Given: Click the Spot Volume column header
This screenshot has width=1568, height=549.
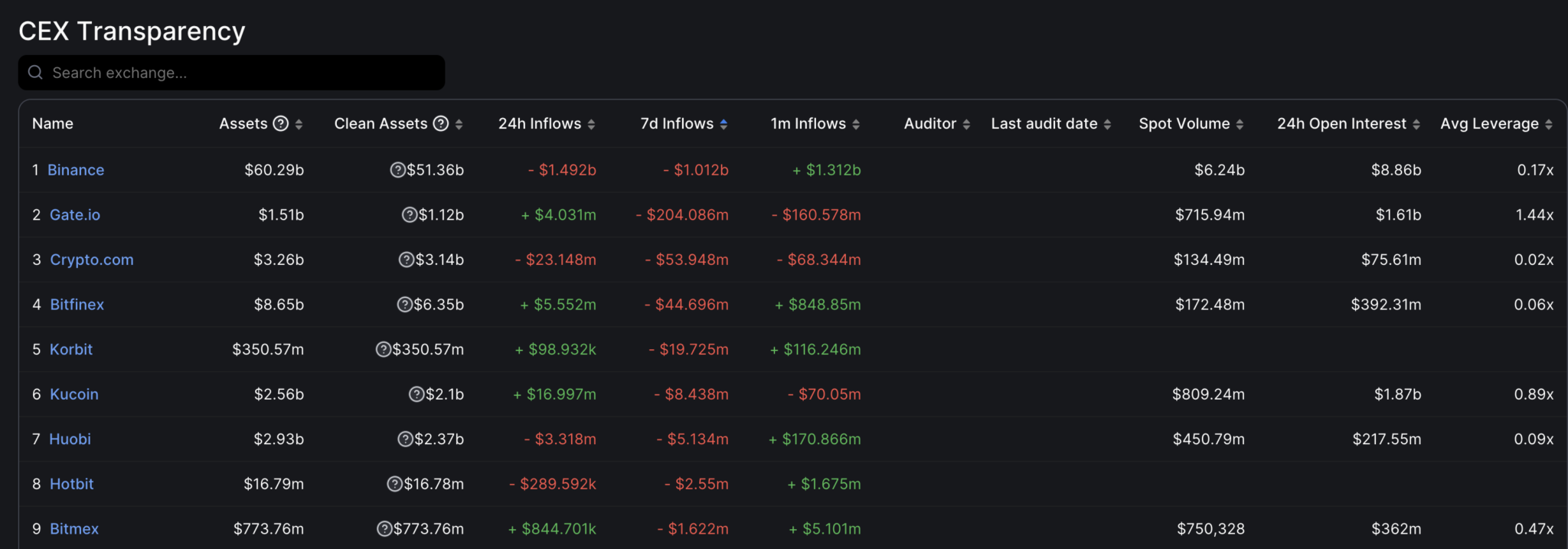Looking at the screenshot, I should (x=1184, y=124).
